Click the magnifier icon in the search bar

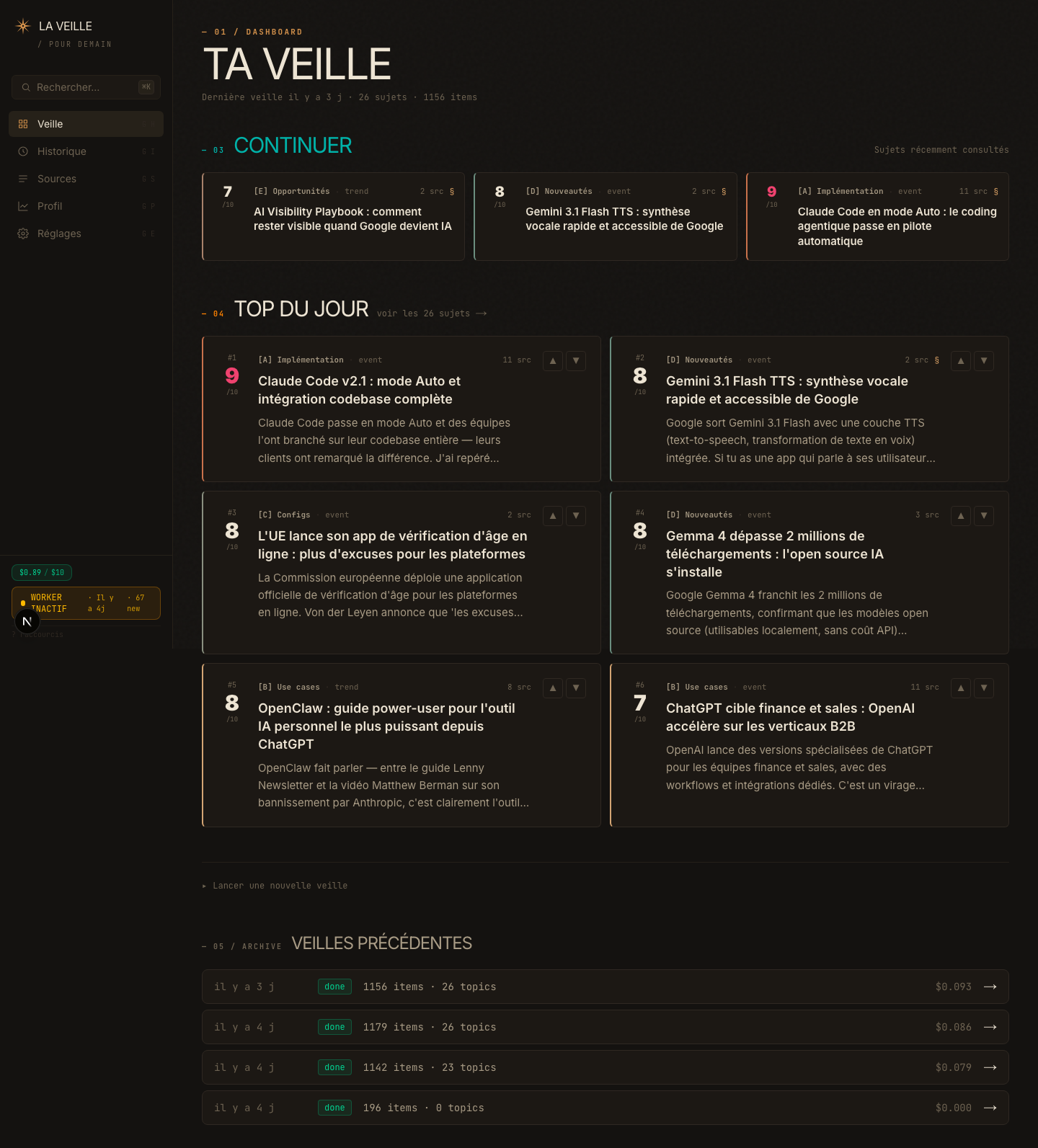(27, 87)
